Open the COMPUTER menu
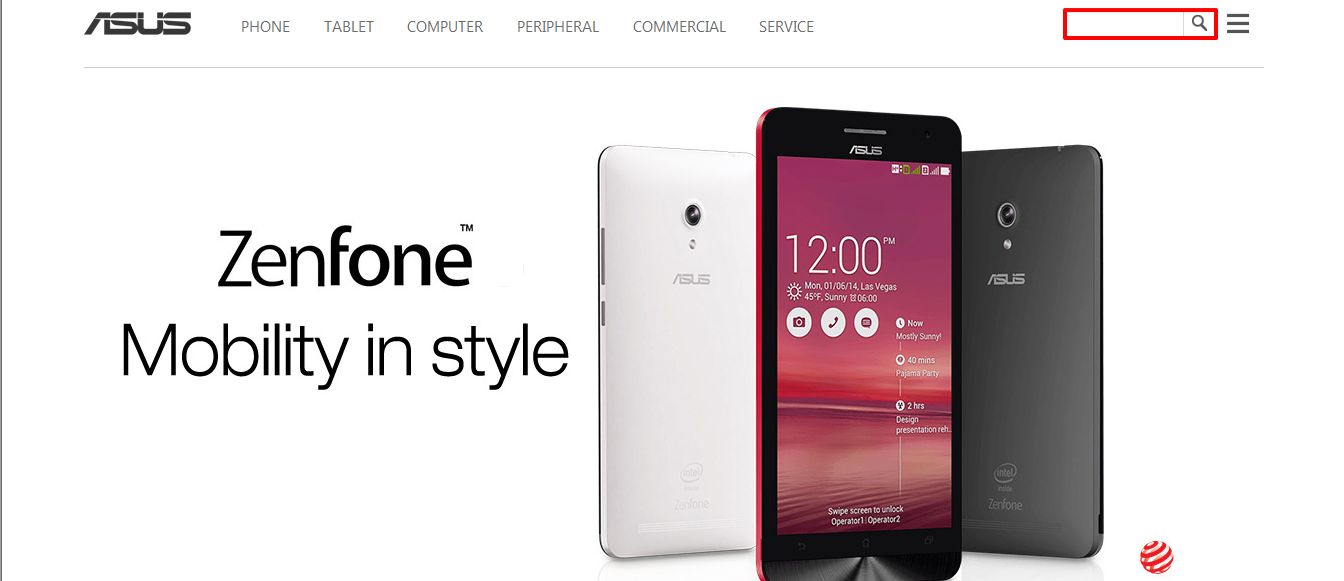Viewport: 1344px width, 581px height. click(x=445, y=27)
